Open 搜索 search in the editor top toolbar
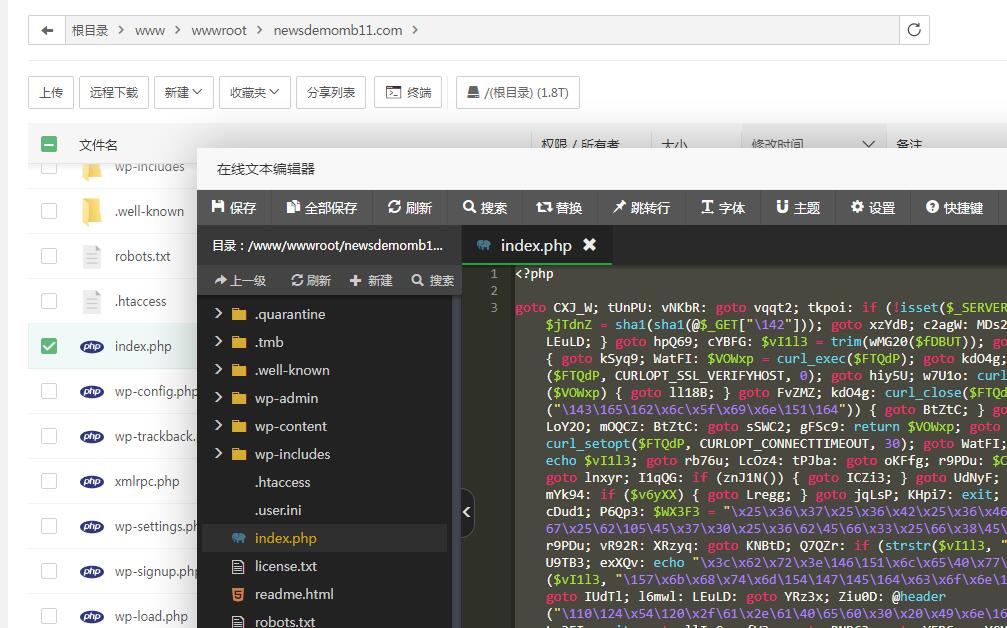This screenshot has height=628, width=1007. coord(485,207)
